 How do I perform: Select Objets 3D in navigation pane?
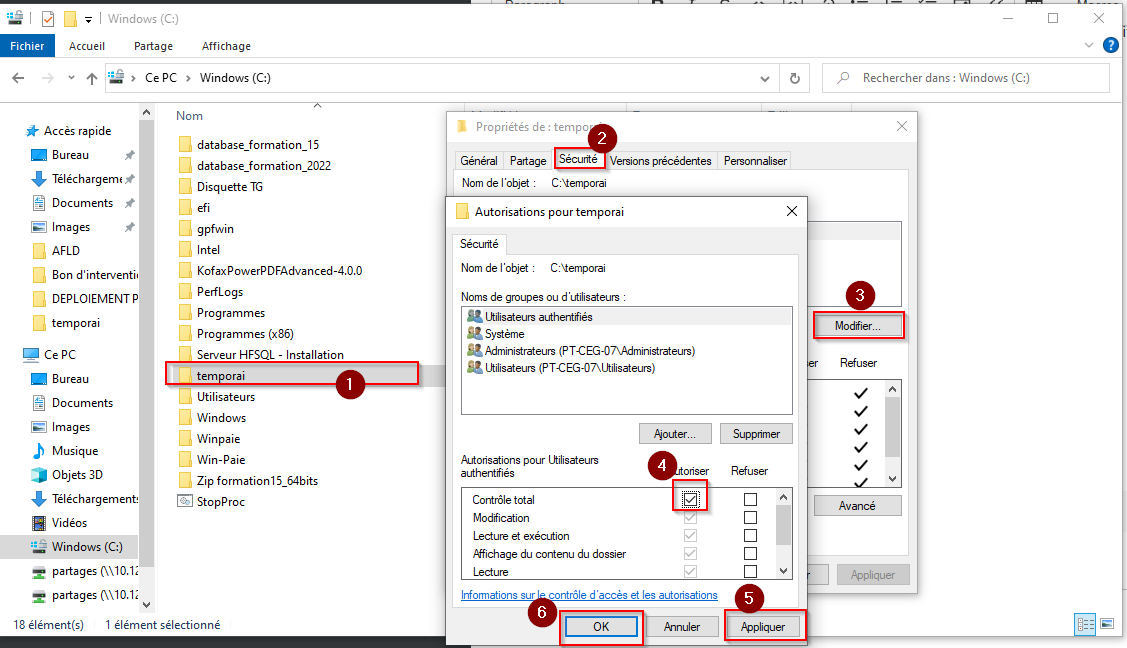[77, 475]
